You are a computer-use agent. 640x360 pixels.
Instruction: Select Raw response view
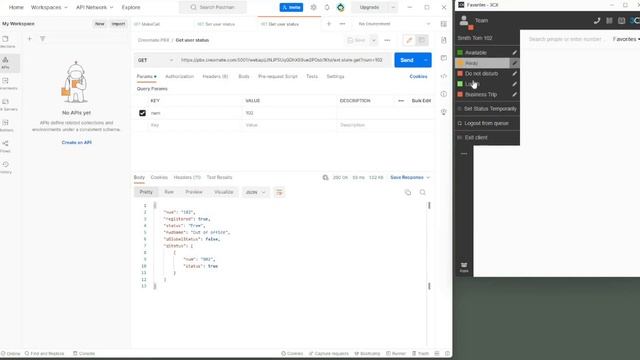click(x=169, y=192)
